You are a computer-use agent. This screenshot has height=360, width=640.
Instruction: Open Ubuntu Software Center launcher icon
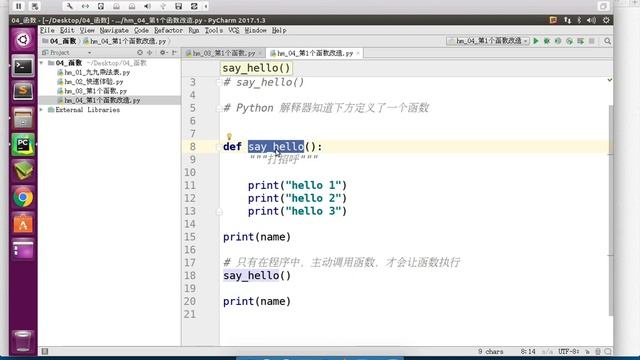point(23,224)
